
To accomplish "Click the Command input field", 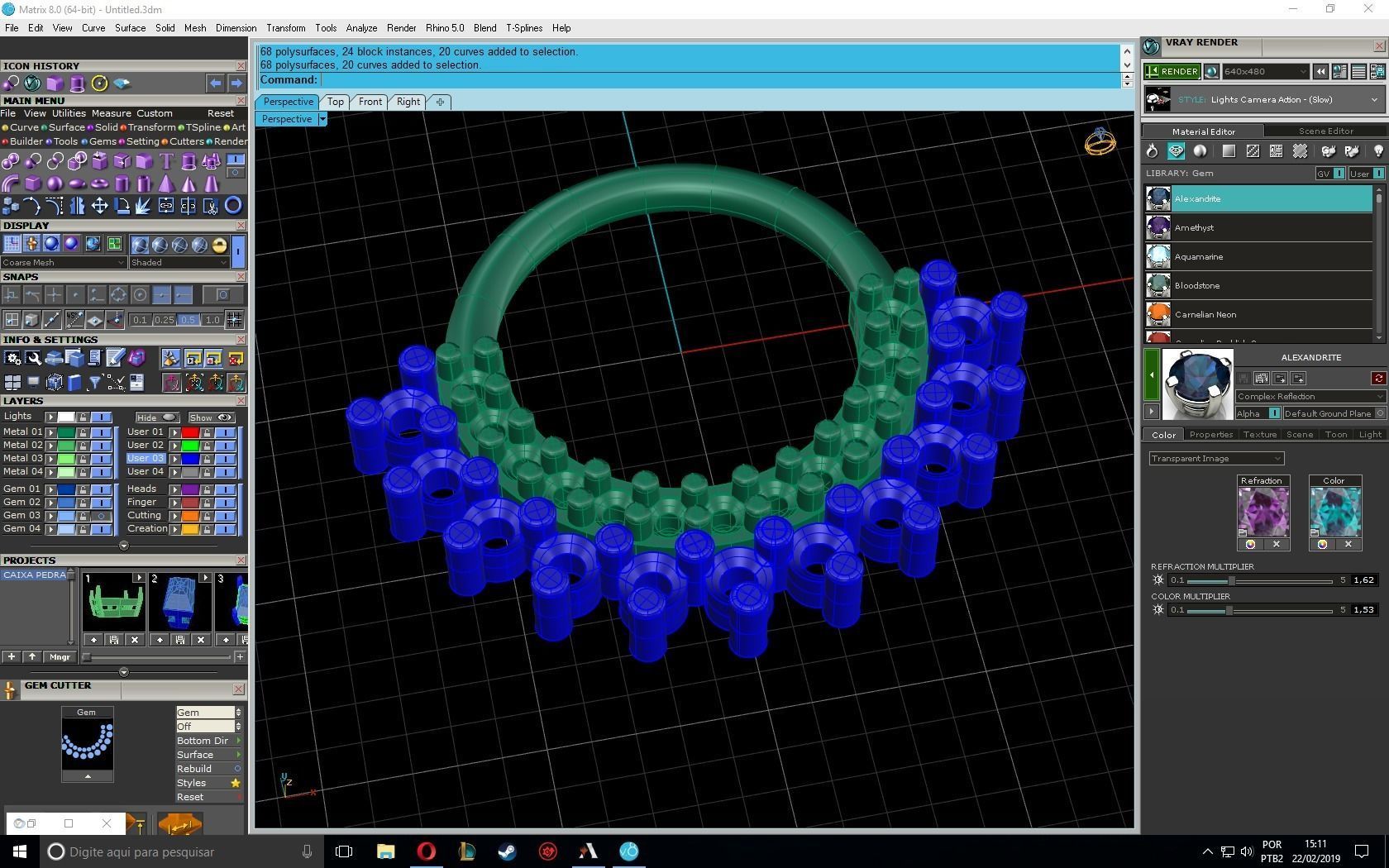I will [718, 80].
